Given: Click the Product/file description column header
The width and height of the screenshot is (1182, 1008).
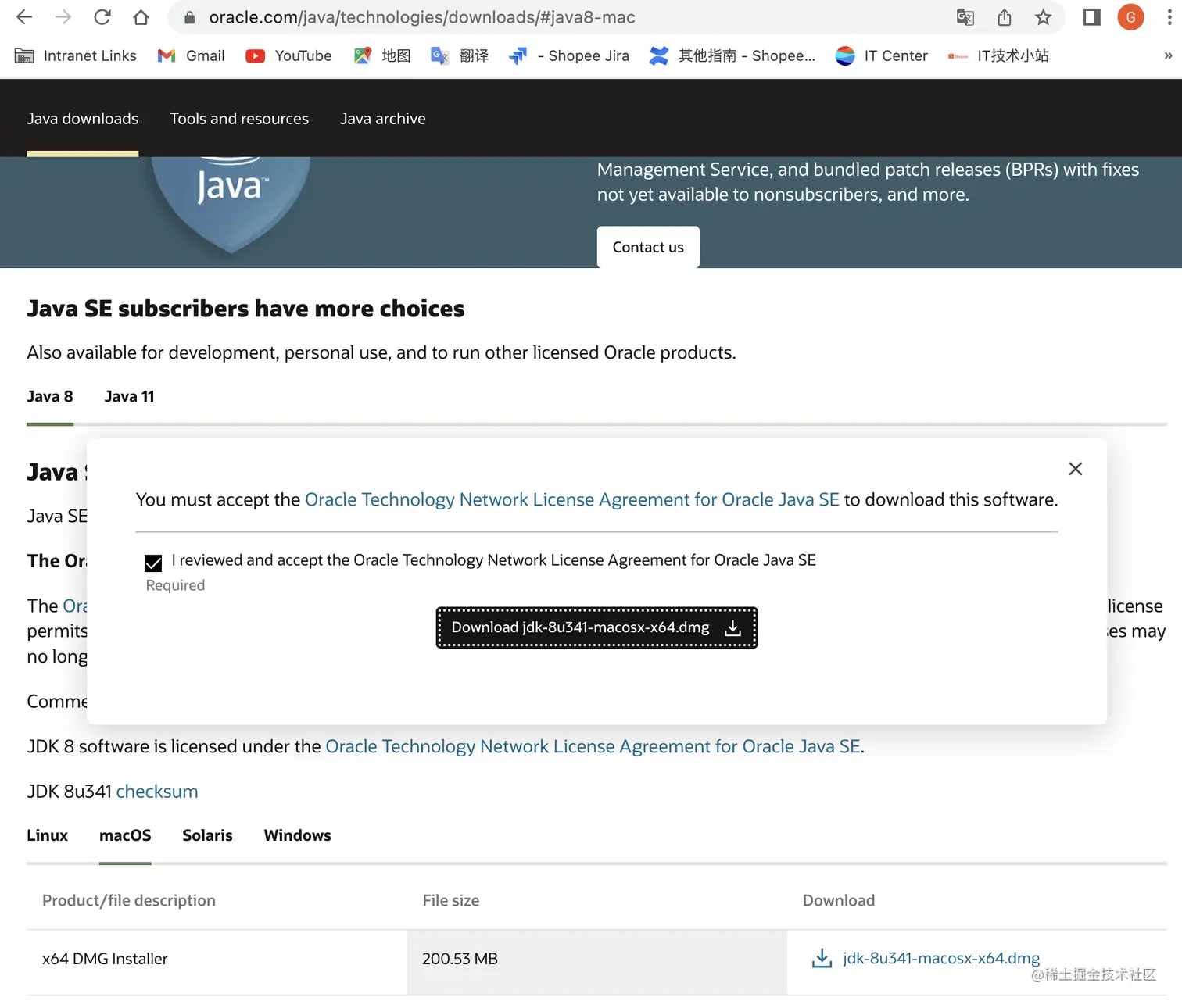Looking at the screenshot, I should coord(129,900).
